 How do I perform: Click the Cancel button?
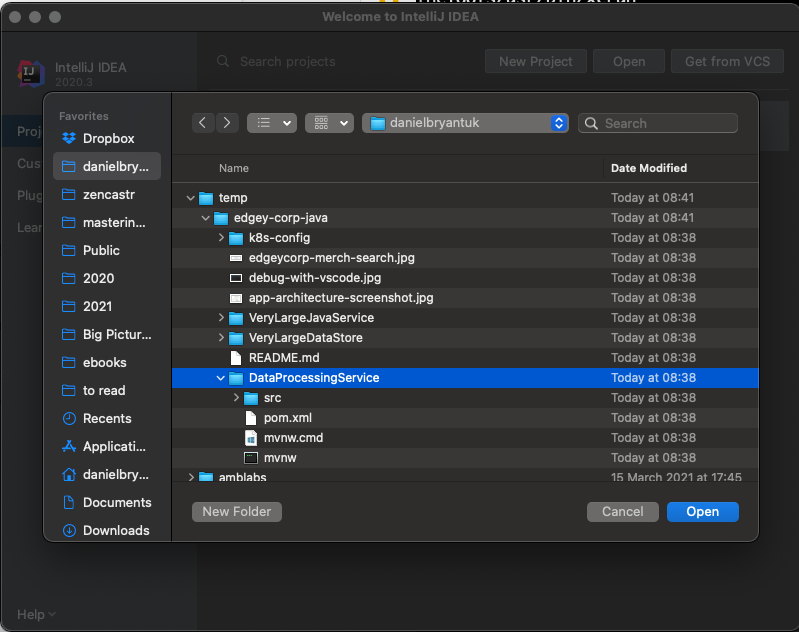tap(622, 511)
